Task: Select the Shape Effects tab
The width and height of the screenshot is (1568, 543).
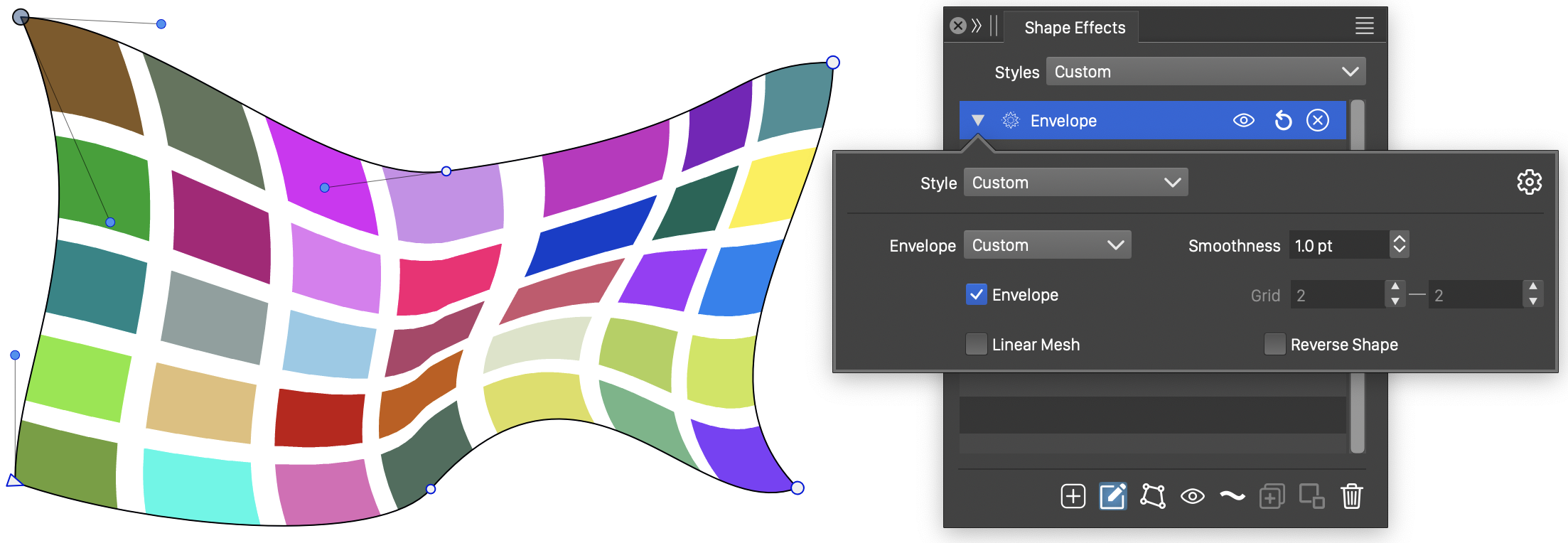Action: (x=1074, y=28)
